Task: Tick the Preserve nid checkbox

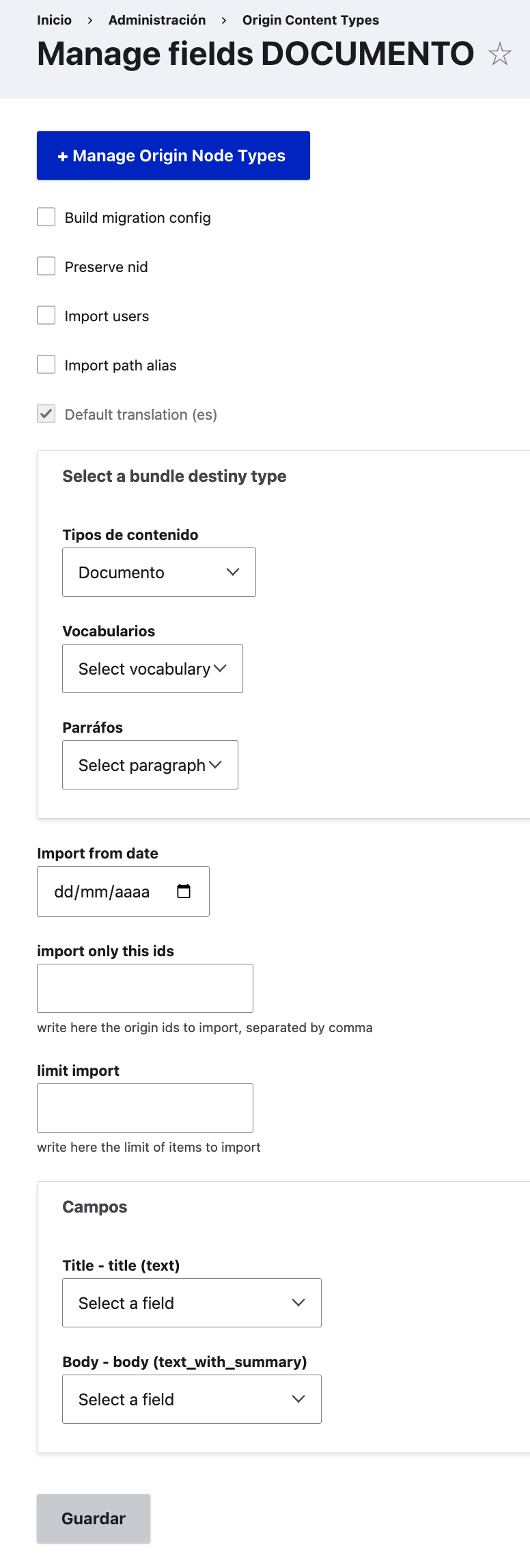Action: (x=46, y=267)
